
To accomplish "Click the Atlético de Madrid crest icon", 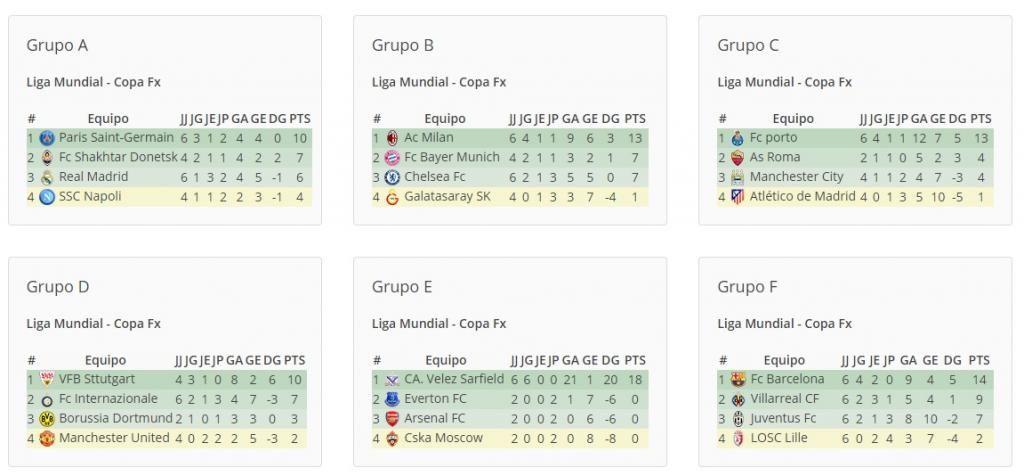I will pos(737,197).
